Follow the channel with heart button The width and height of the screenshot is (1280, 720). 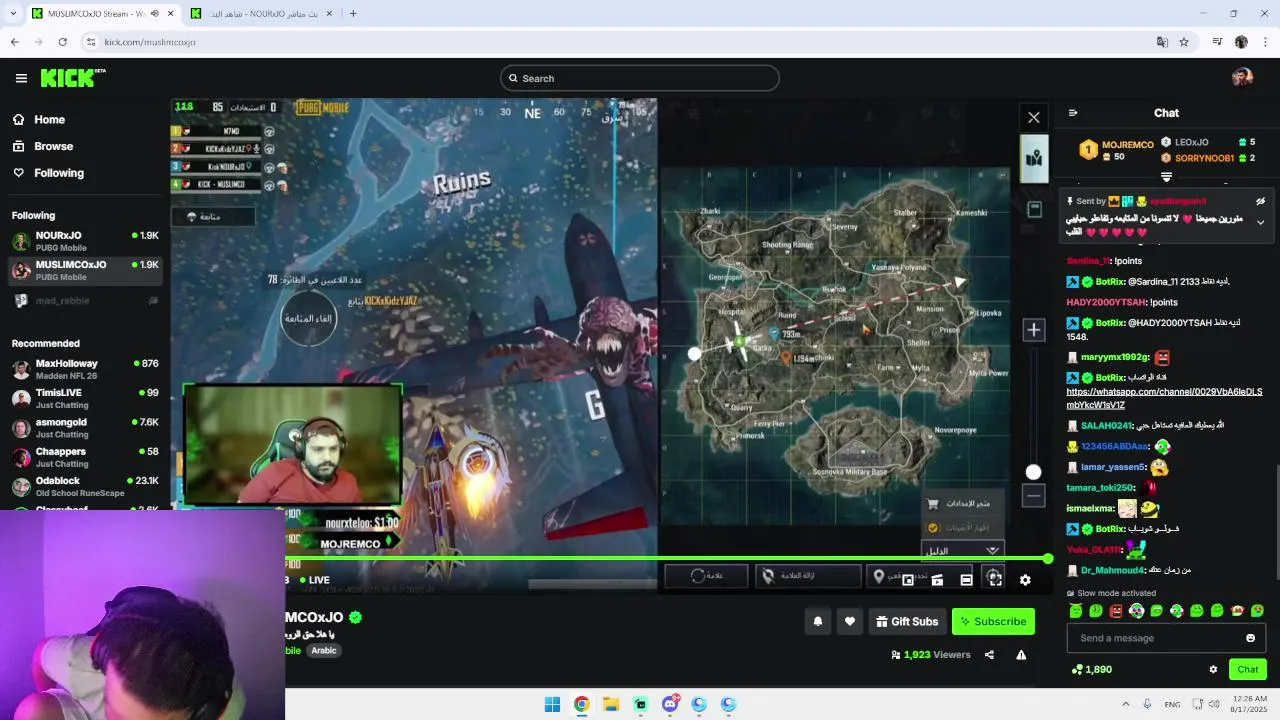[849, 621]
